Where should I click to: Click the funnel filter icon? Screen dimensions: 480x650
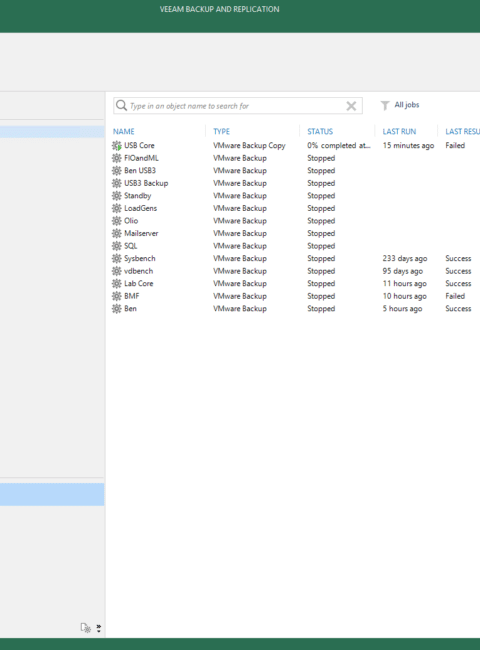click(385, 105)
